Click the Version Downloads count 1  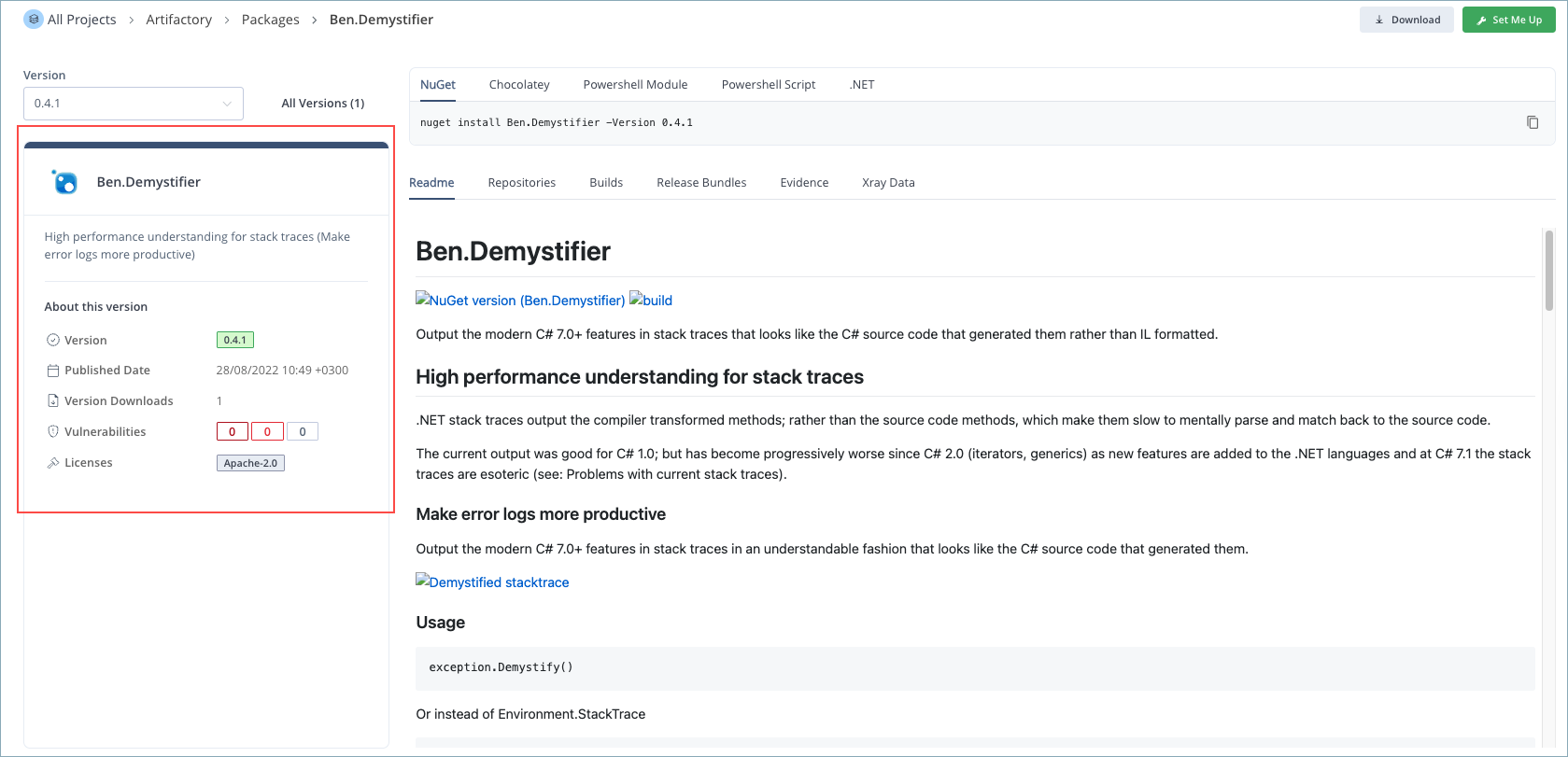click(x=219, y=401)
